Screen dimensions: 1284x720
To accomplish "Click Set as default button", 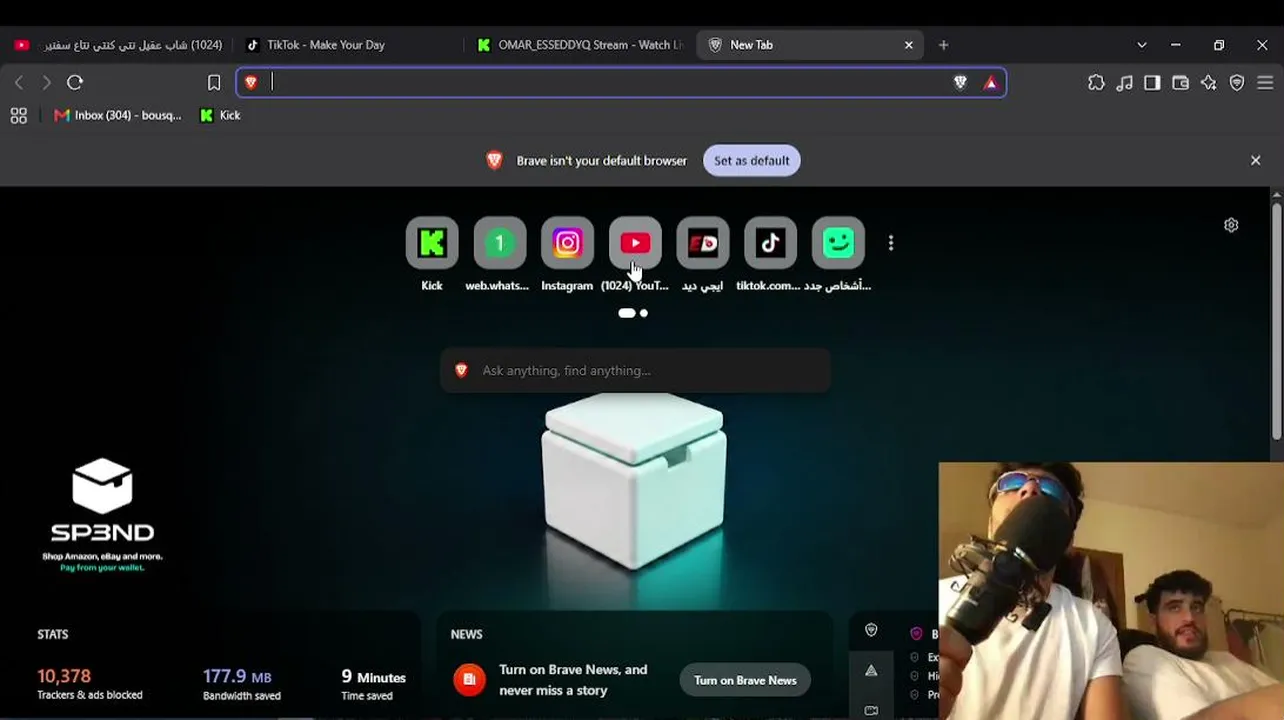I will 751,161.
